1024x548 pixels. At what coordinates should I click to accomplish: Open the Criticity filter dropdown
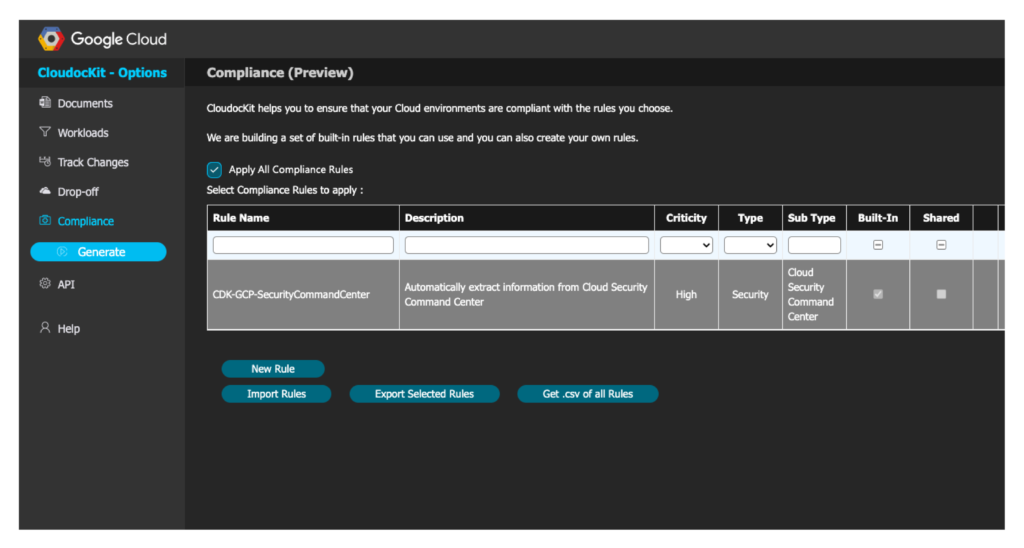pos(686,245)
